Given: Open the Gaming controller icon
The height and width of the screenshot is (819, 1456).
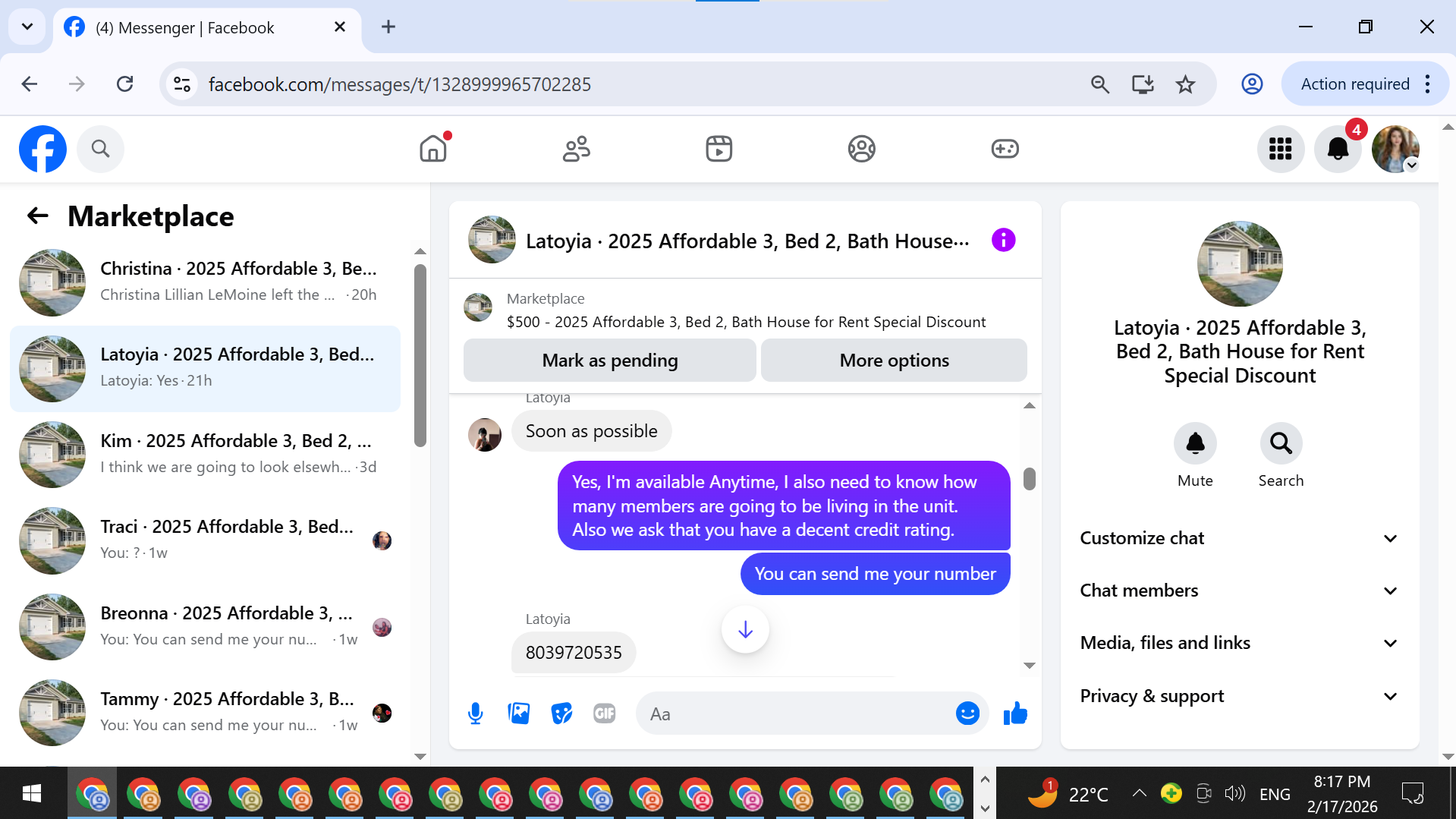Looking at the screenshot, I should [1005, 149].
